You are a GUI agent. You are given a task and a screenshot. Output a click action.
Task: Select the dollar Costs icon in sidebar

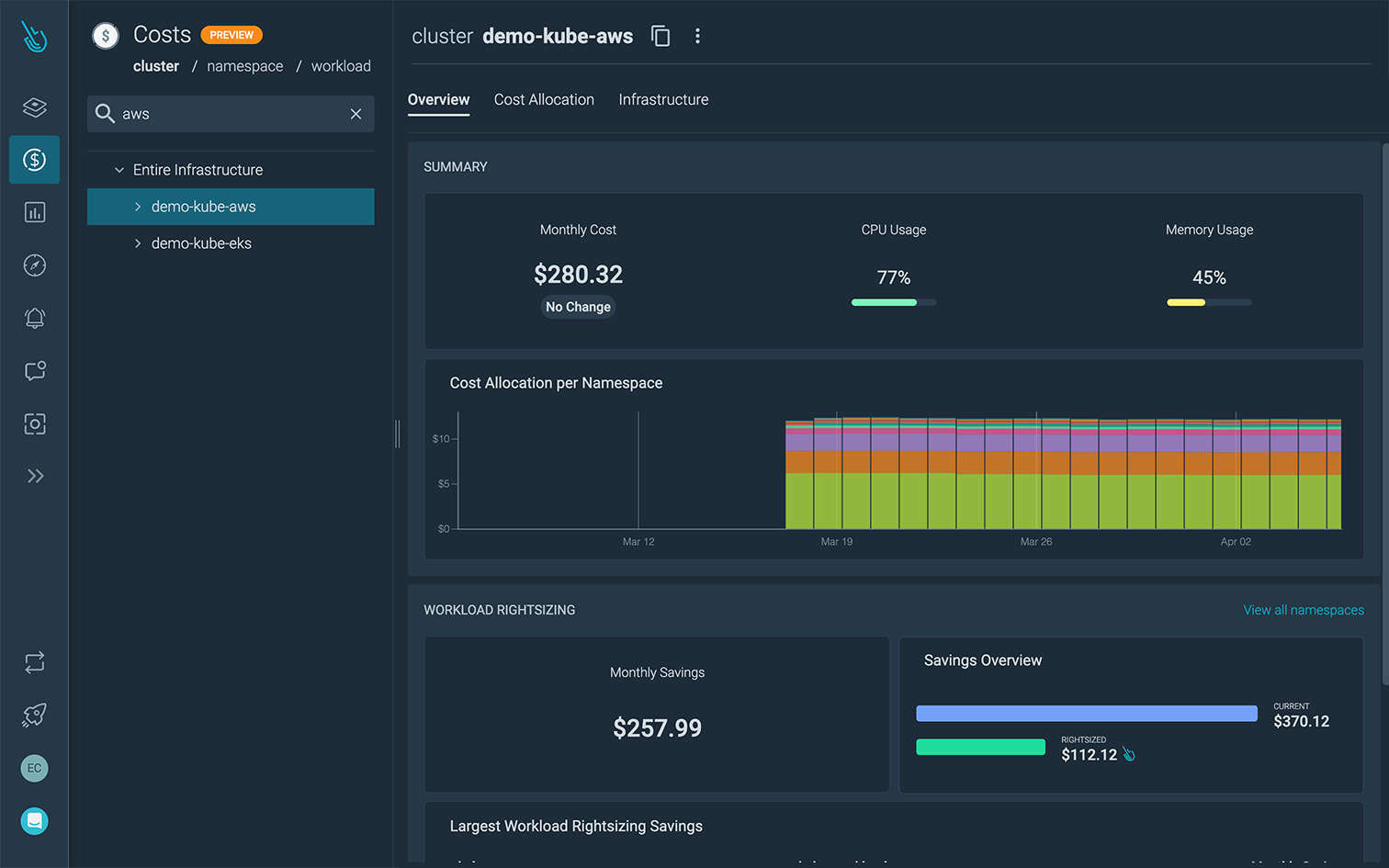click(x=34, y=159)
